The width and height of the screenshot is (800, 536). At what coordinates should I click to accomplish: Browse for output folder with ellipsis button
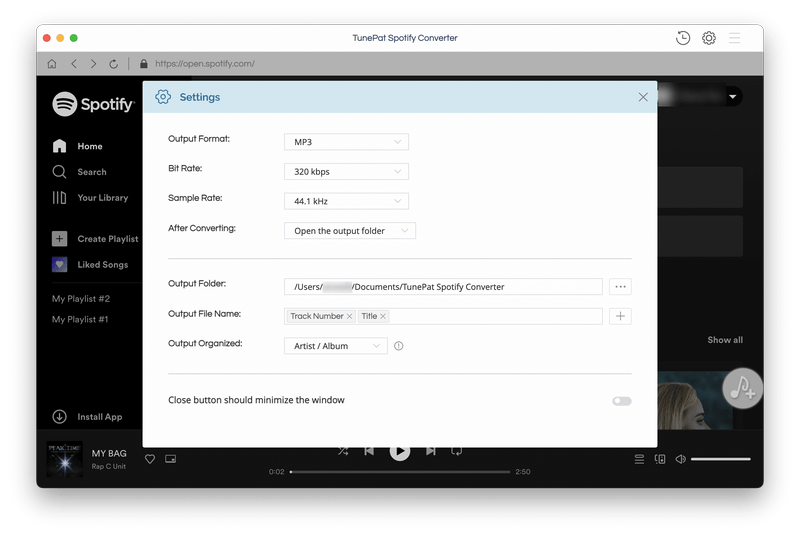pyautogui.click(x=620, y=287)
